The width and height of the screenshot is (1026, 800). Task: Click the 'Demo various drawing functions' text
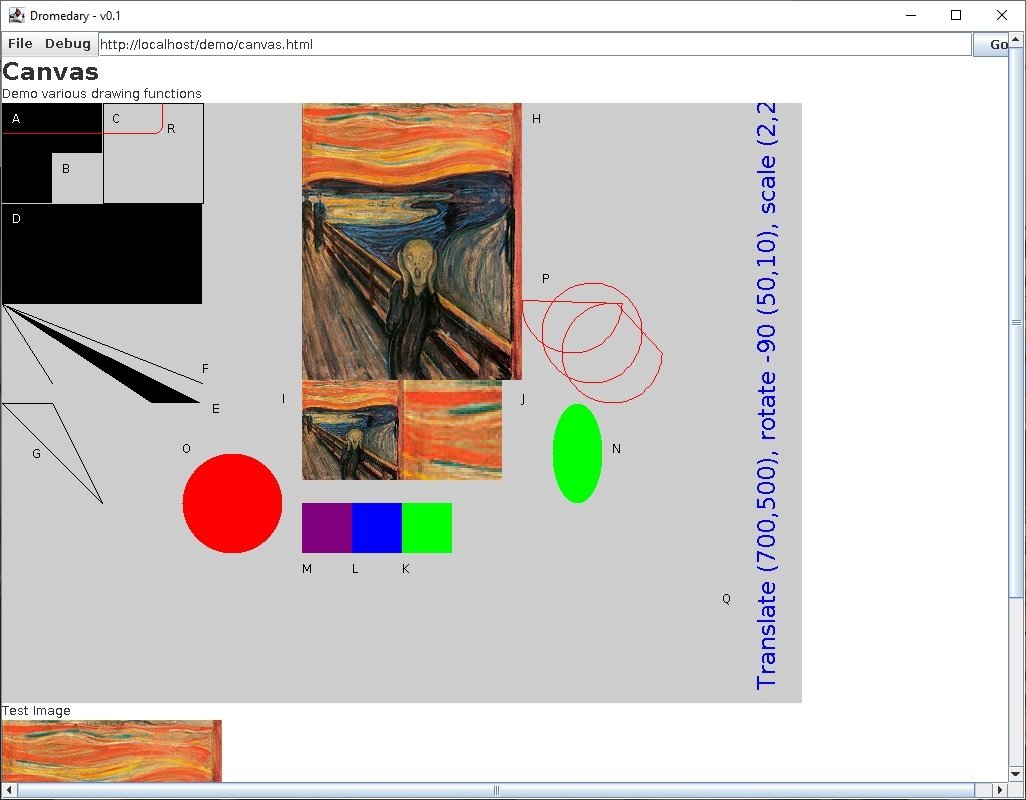click(102, 94)
